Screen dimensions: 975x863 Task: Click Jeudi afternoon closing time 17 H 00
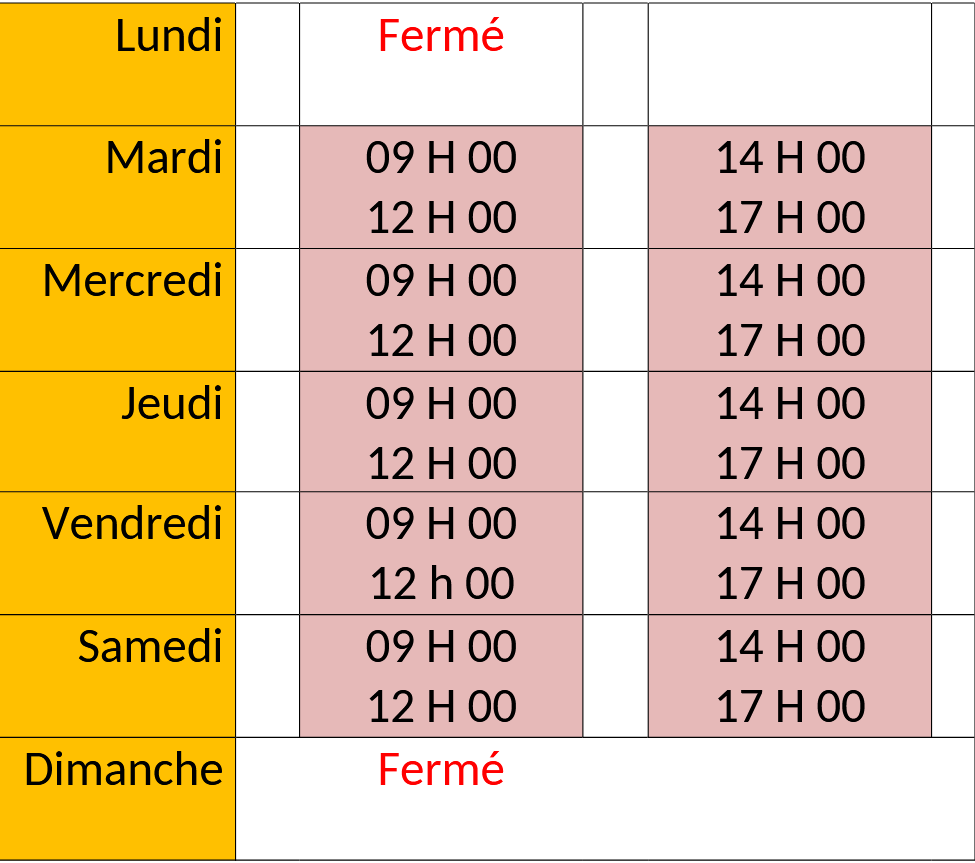(x=790, y=464)
